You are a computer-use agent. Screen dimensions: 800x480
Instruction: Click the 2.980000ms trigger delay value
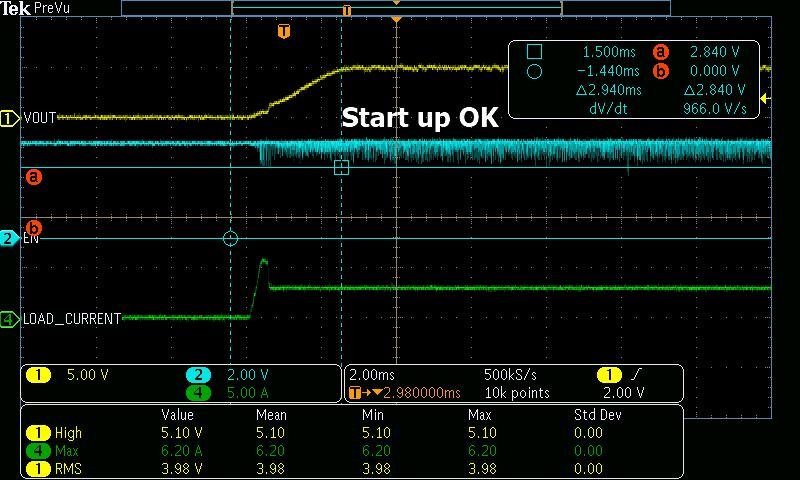[x=422, y=393]
